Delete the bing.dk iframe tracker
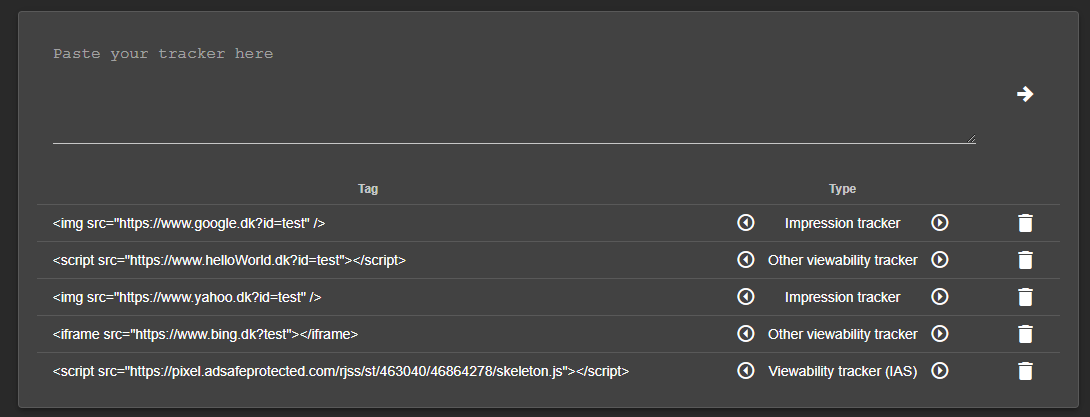1090x417 pixels. 1025,334
